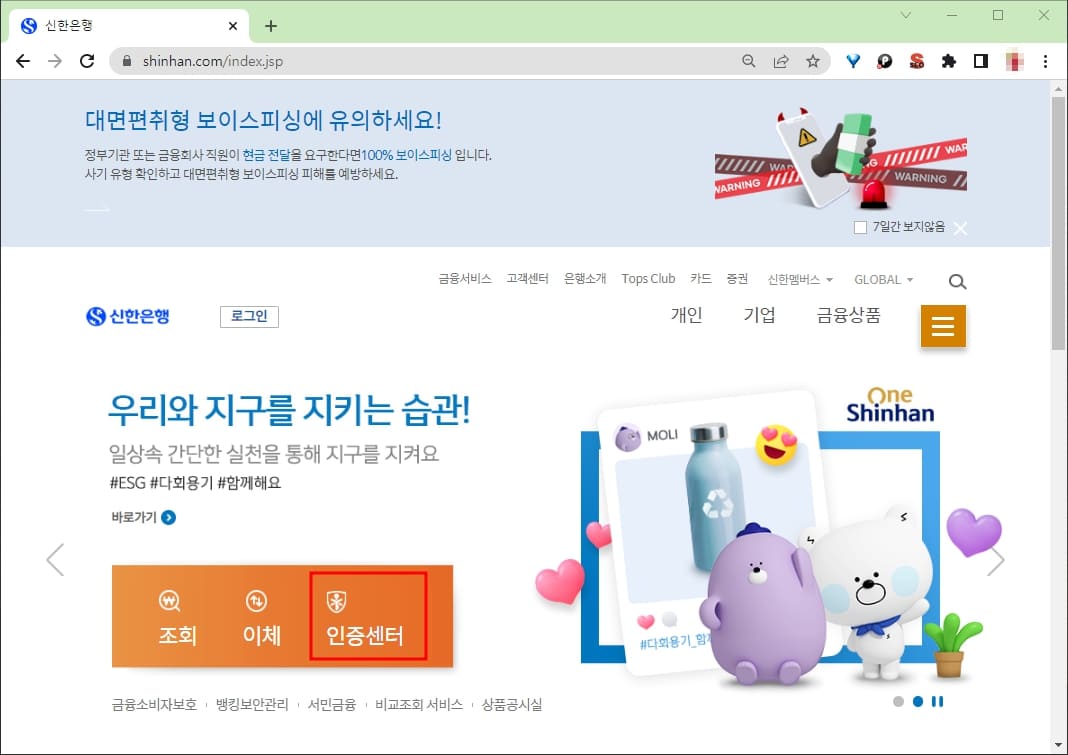The image size is (1068, 755).
Task: Click the browser back arrow
Action: pyautogui.click(x=22, y=61)
